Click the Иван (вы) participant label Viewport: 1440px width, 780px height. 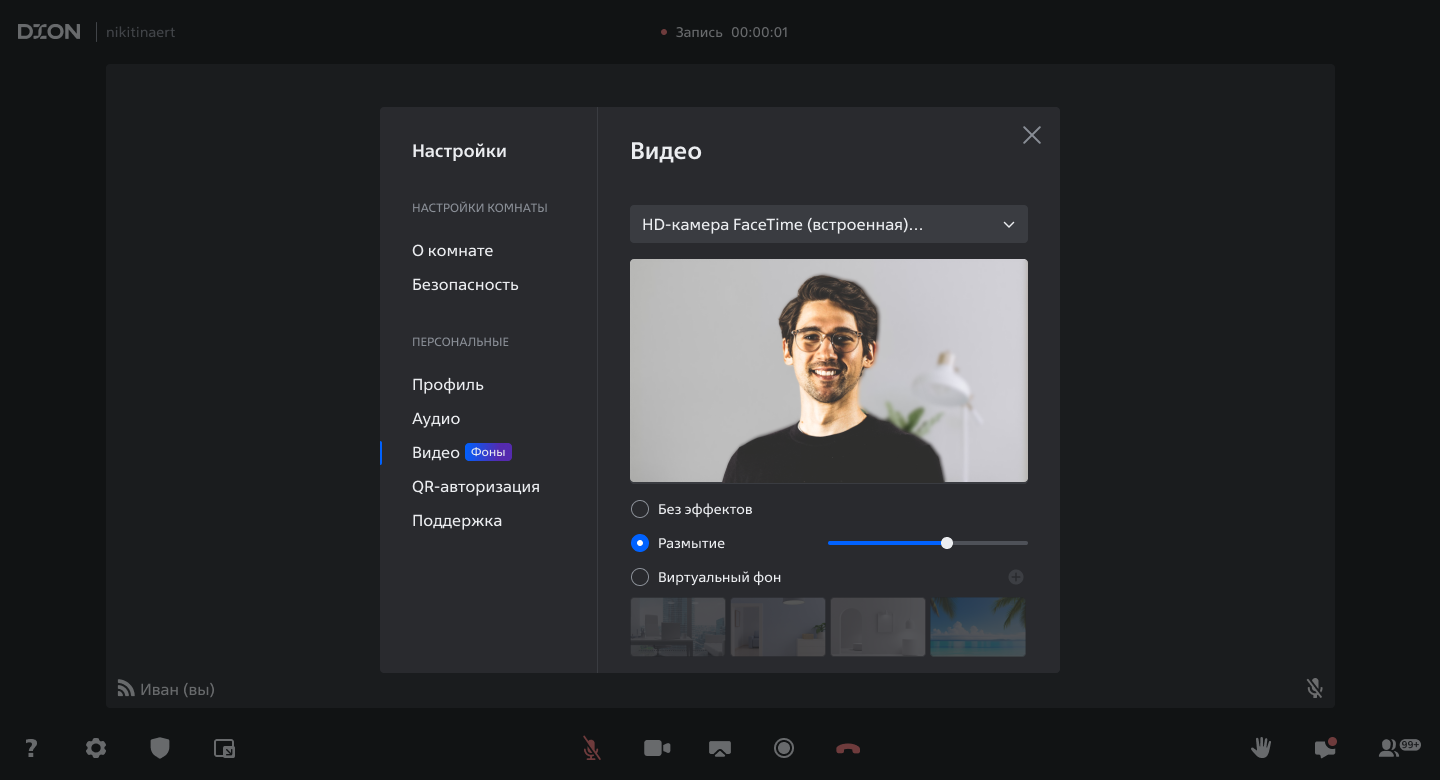[x=177, y=689]
